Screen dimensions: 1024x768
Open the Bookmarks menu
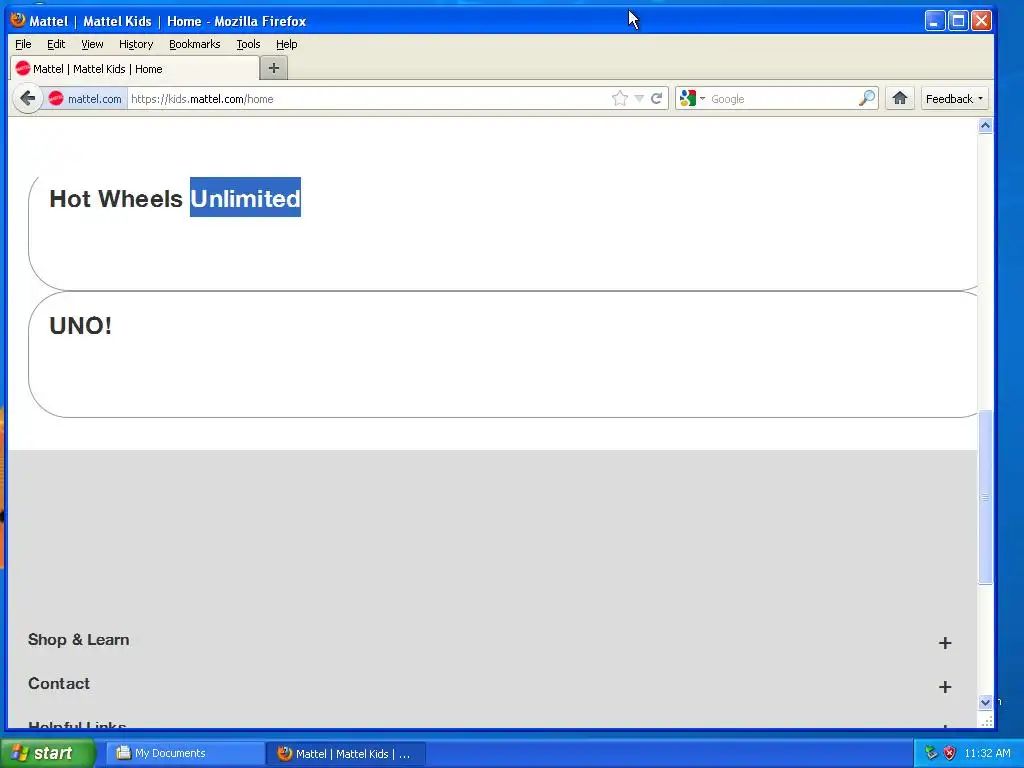tap(195, 44)
